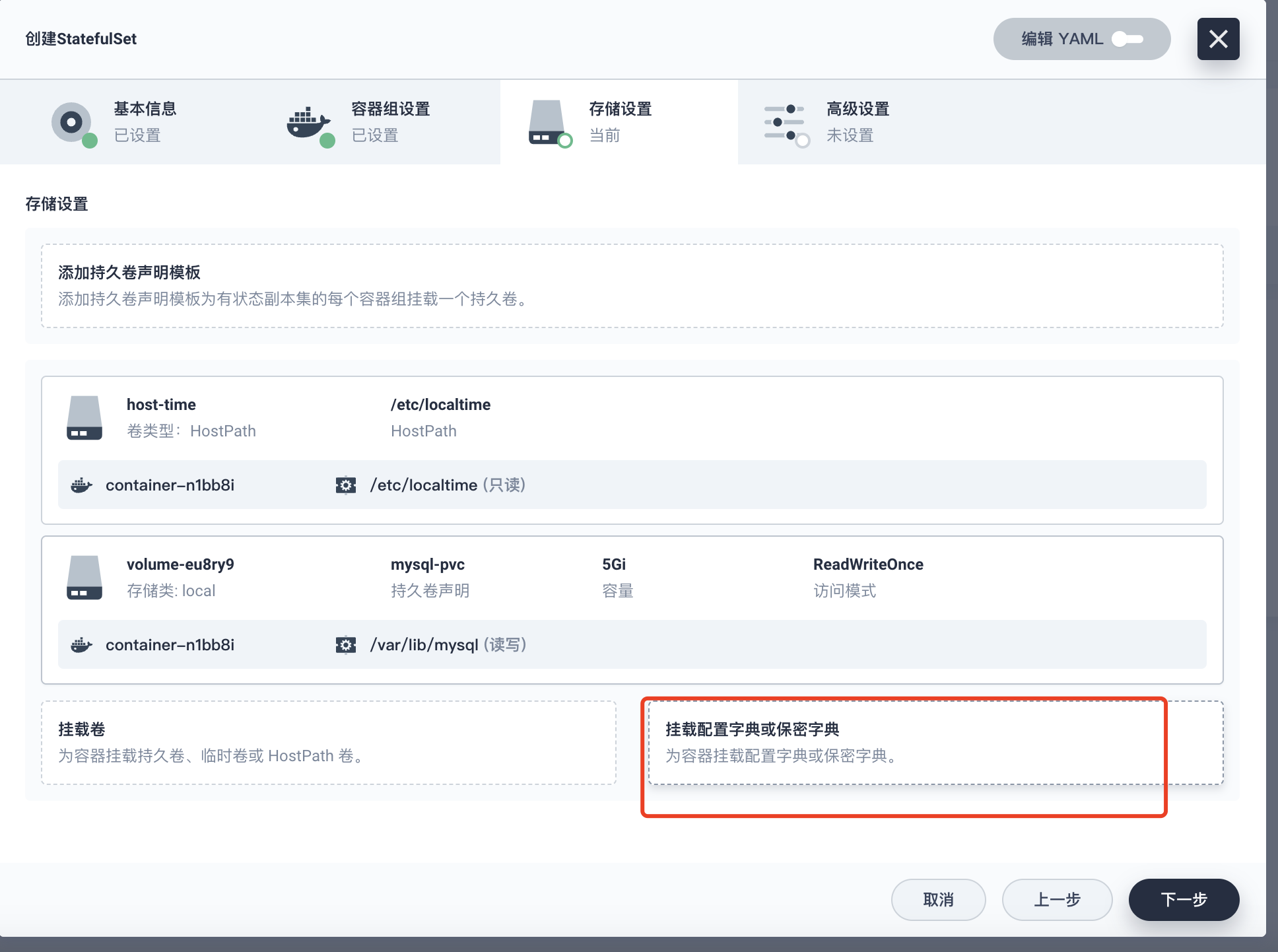Click the mount settings icon beside /var/lib/mysql
The image size is (1278, 952).
tap(345, 645)
